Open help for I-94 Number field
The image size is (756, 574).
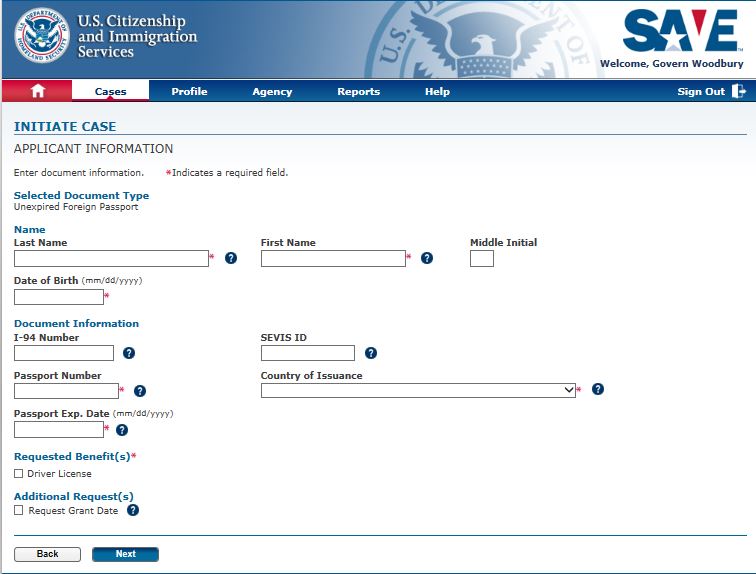point(129,353)
